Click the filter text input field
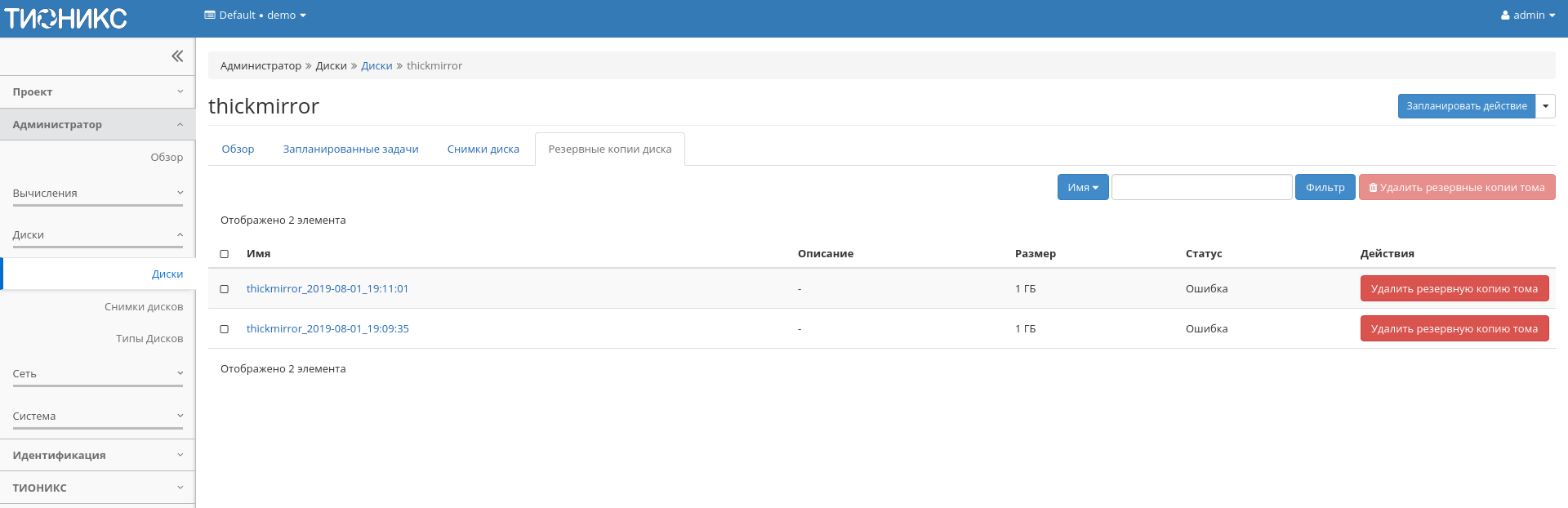 pyautogui.click(x=1201, y=188)
